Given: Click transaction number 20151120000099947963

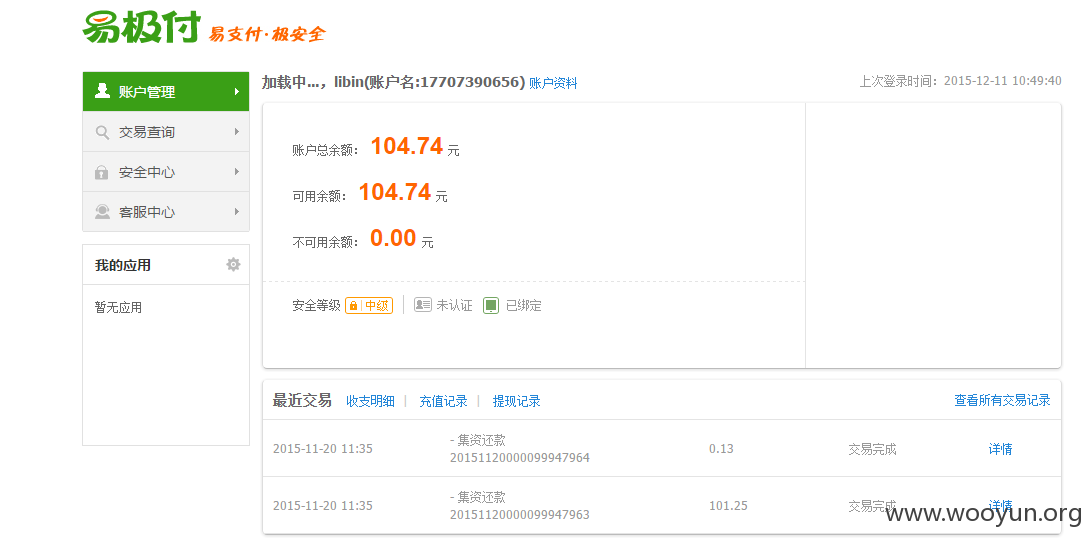Looking at the screenshot, I should coord(520,515).
